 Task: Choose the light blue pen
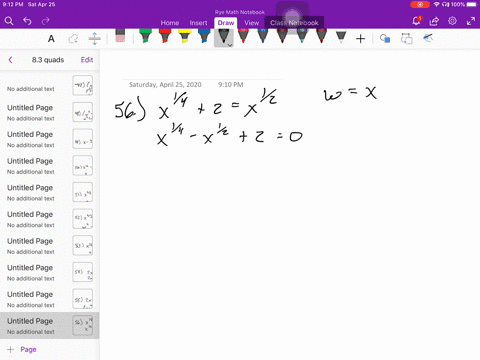[x=302, y=36]
